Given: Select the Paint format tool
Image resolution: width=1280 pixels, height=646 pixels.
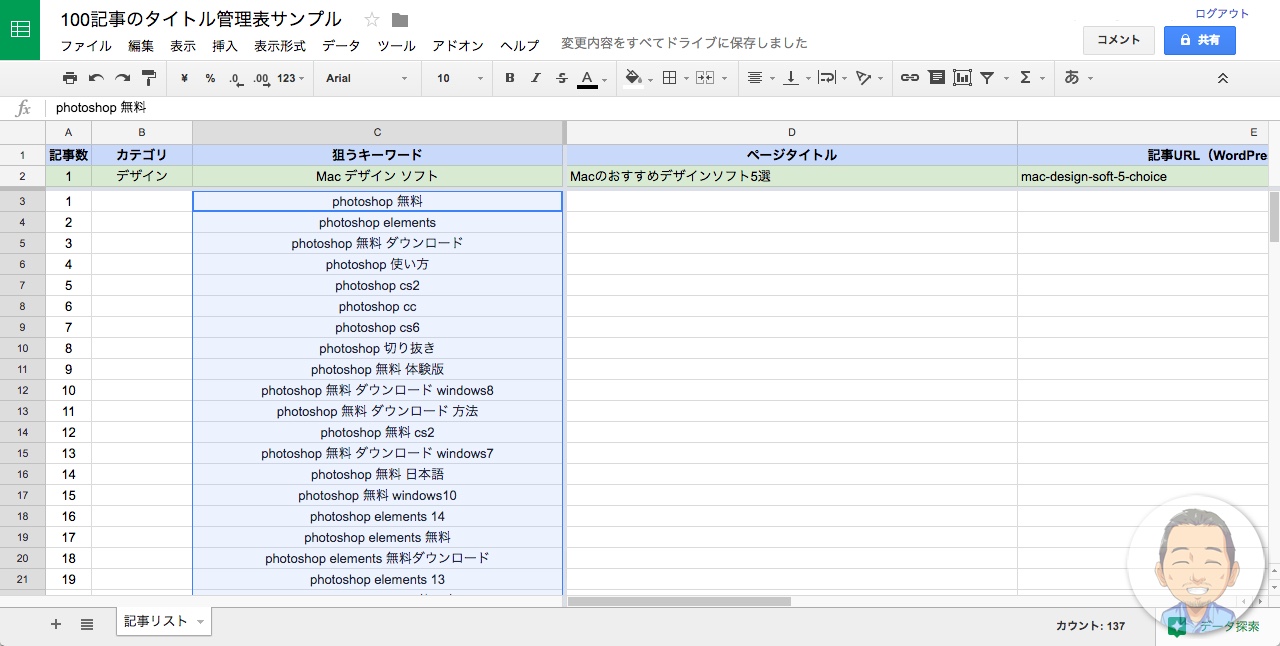Looking at the screenshot, I should pos(149,78).
